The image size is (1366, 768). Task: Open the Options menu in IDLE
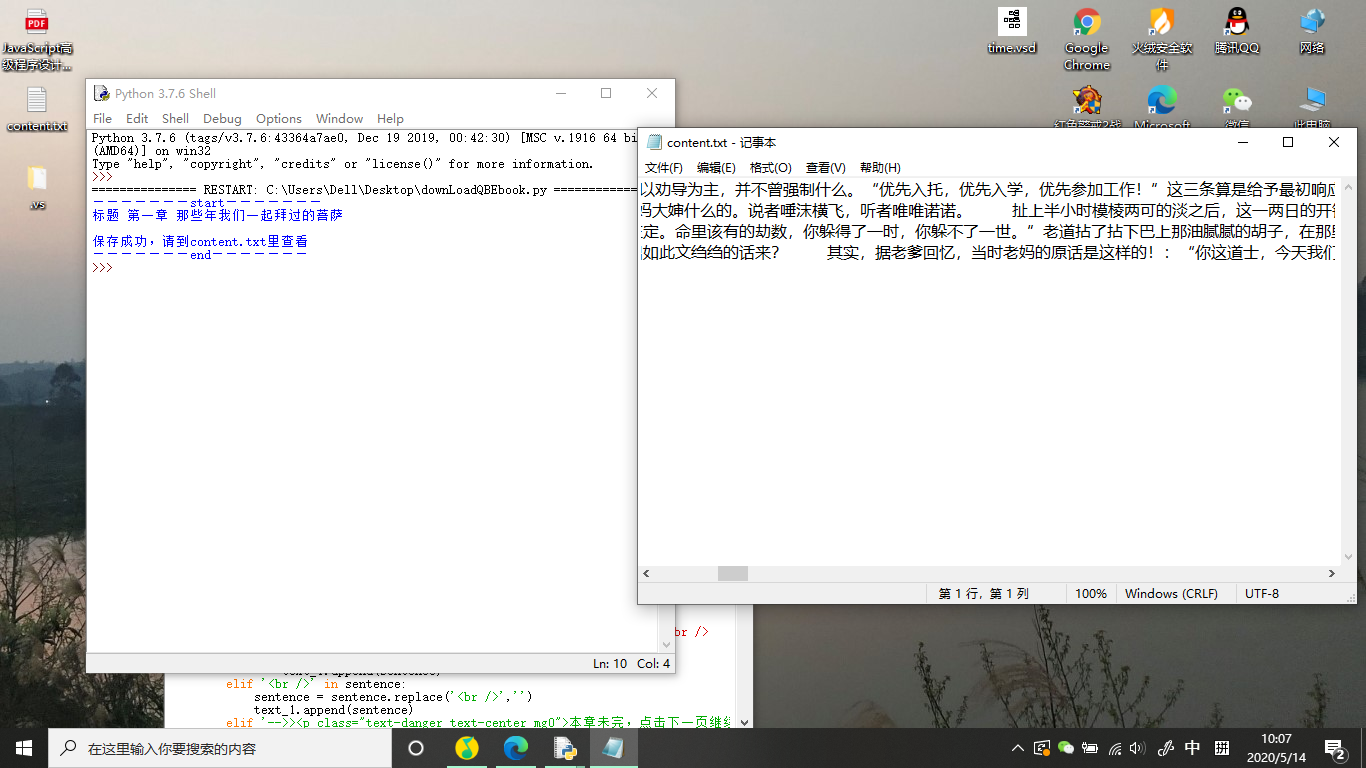[x=278, y=118]
